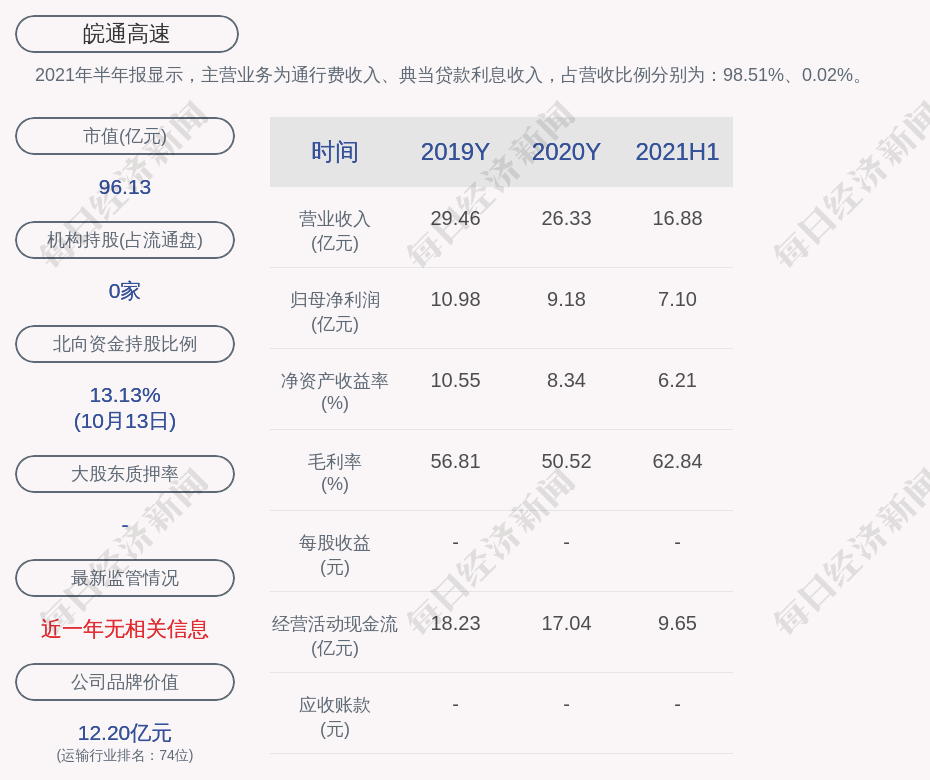Select gross margin value 62.84
This screenshot has height=780, width=930.
(677, 461)
